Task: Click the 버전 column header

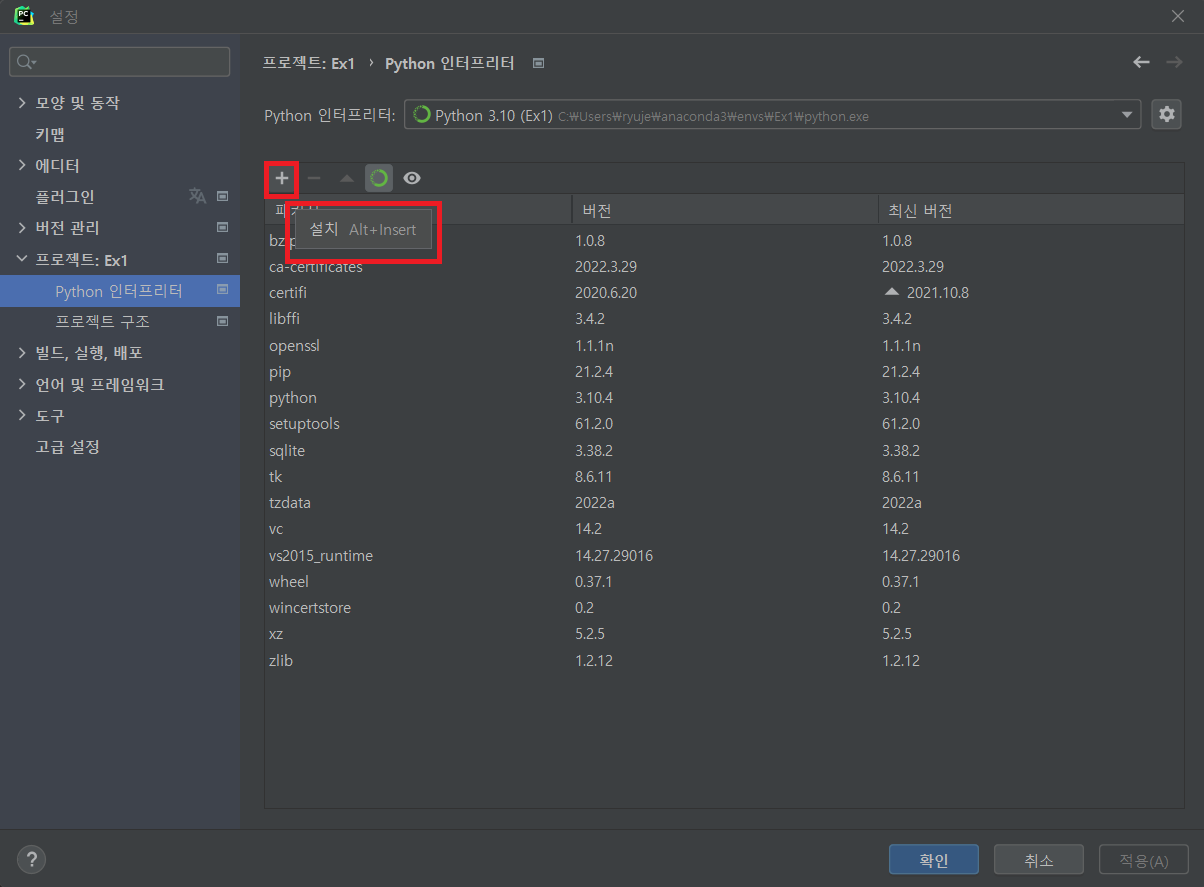Action: [725, 211]
